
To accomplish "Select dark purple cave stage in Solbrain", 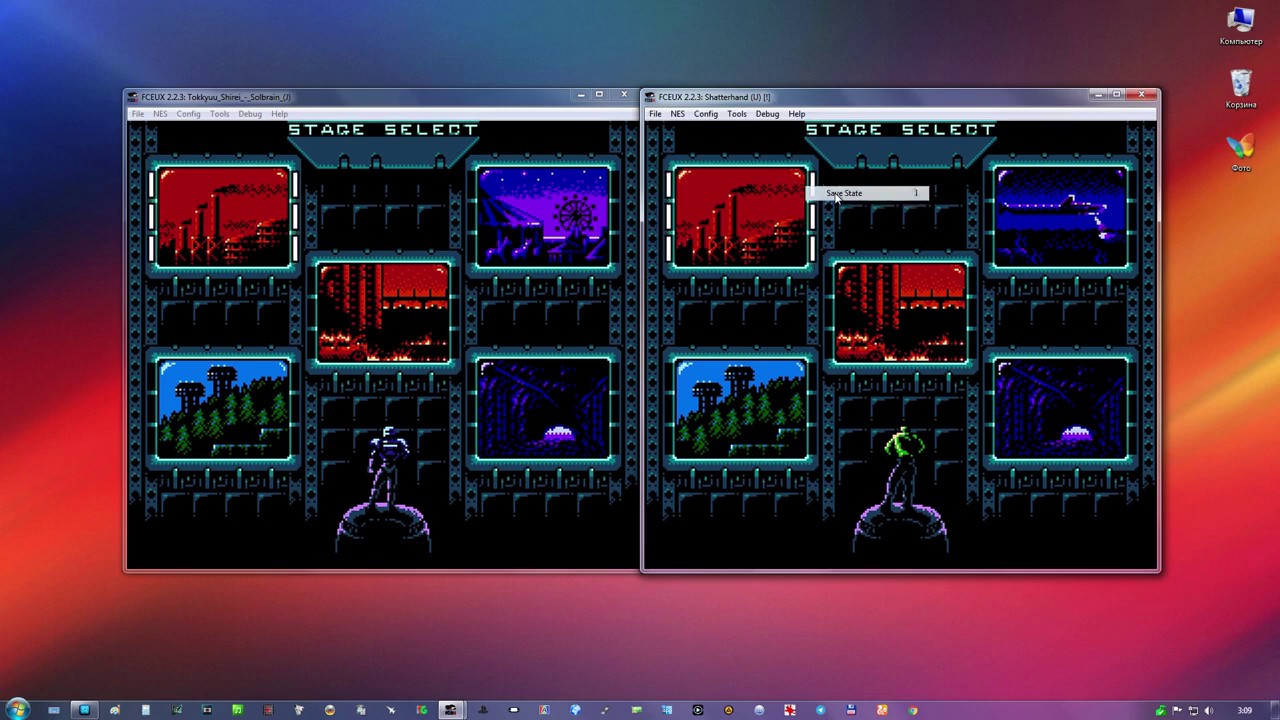I will tap(543, 409).
